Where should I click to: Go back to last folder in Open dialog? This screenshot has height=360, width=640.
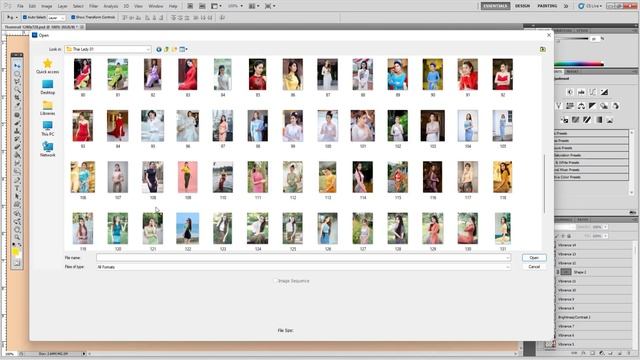(x=159, y=49)
